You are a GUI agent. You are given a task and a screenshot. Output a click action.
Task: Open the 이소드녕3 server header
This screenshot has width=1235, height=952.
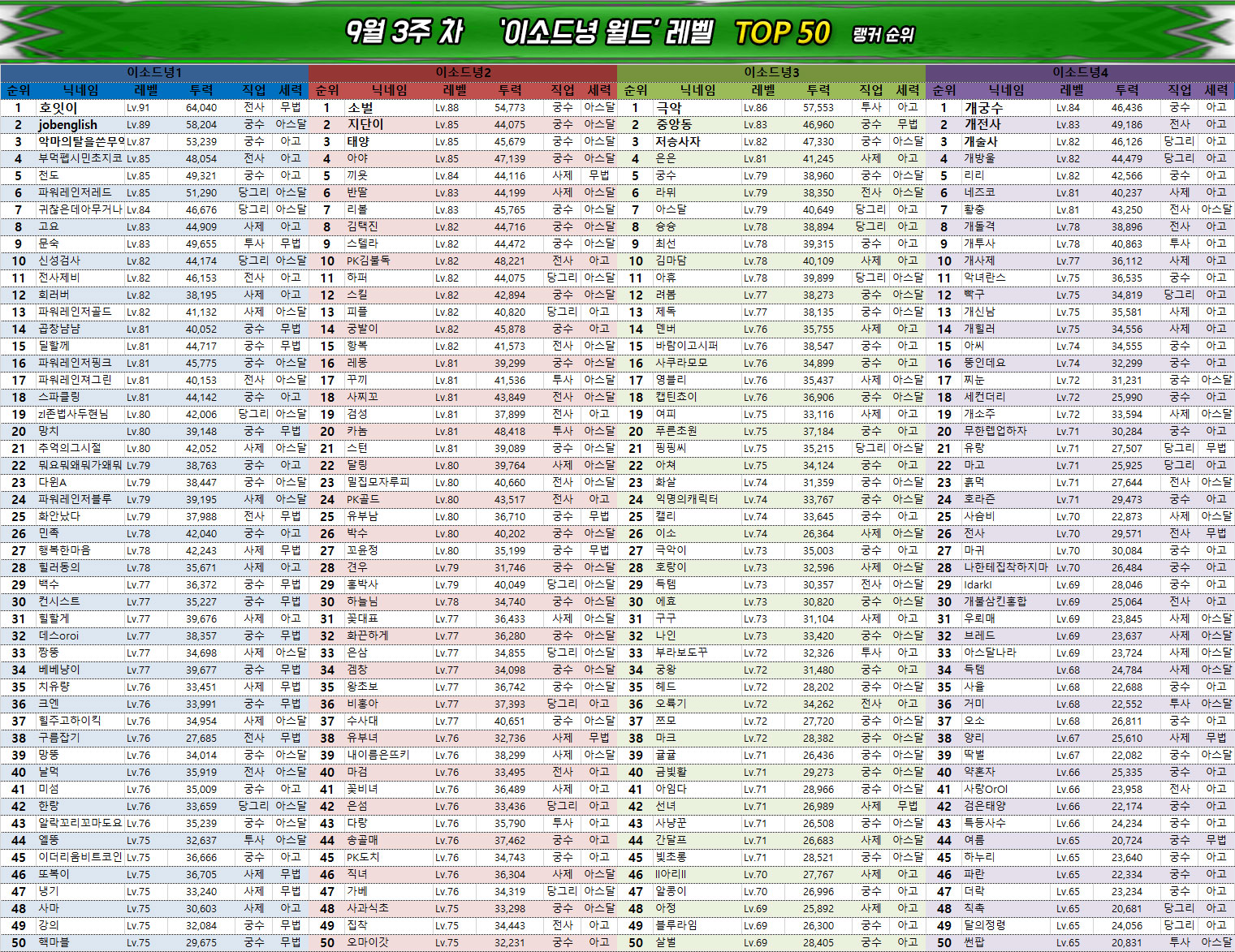coord(771,72)
